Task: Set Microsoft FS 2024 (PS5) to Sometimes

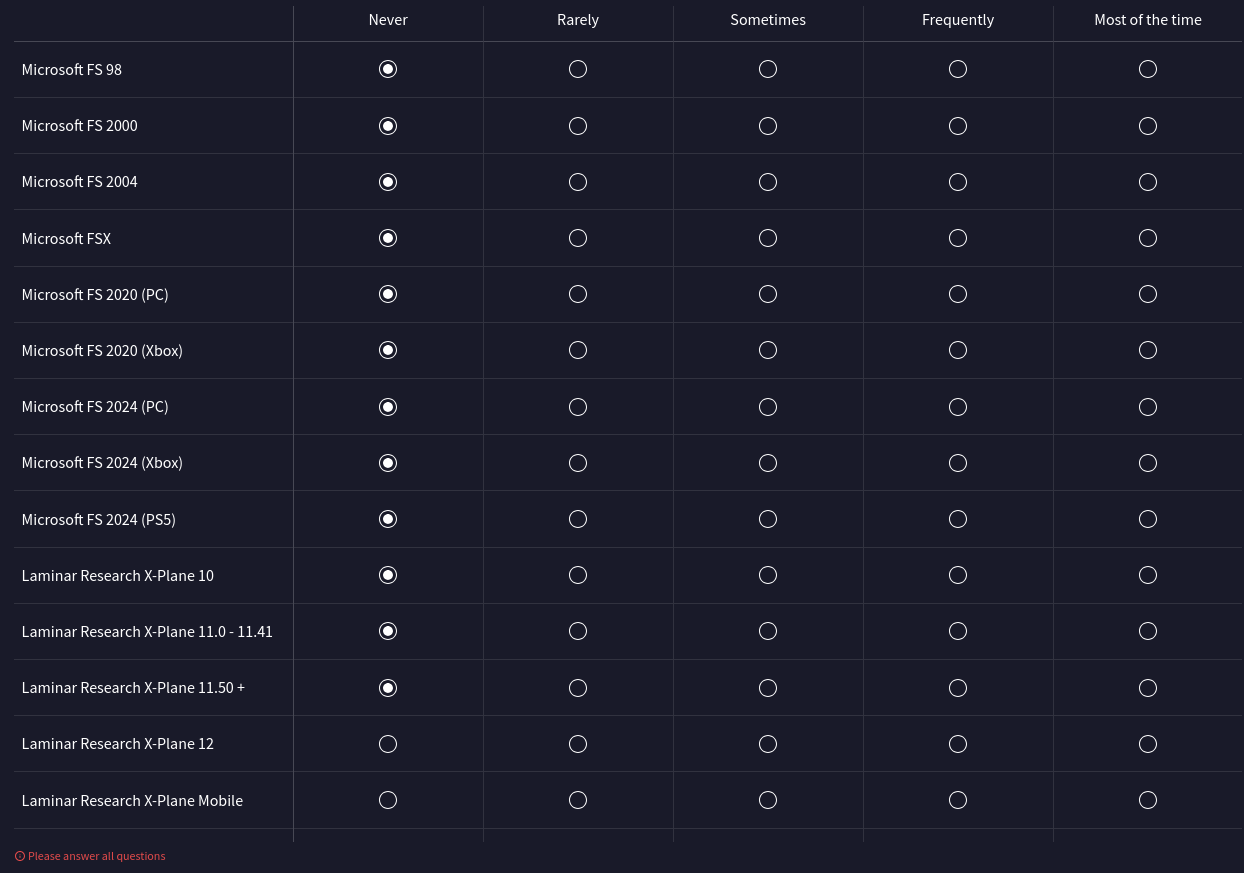Action: [x=768, y=519]
